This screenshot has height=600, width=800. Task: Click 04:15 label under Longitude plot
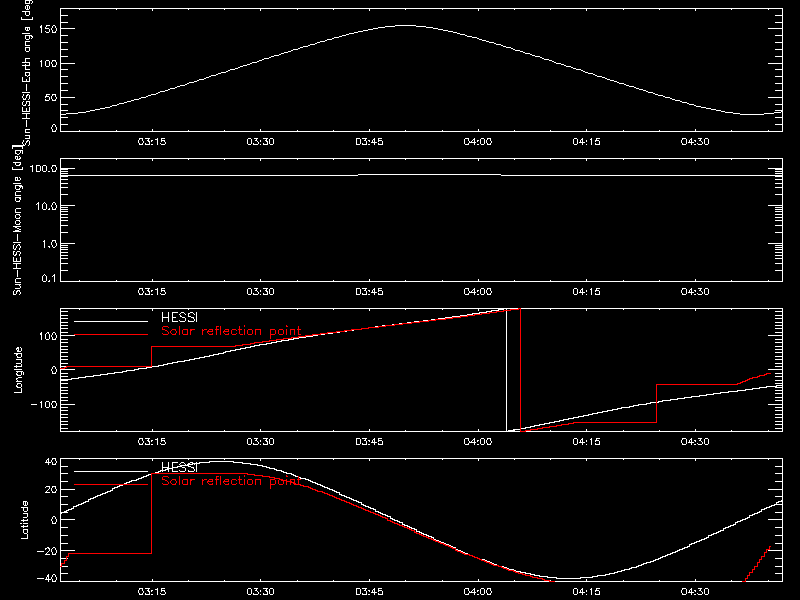tap(586, 441)
